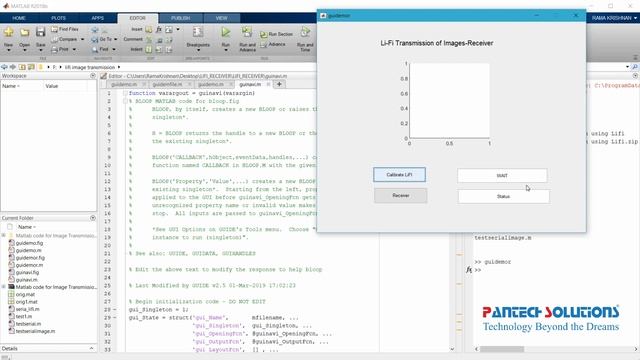Image resolution: width=640 pixels, height=360 pixels.
Task: Select the EDITOR ribbon tab
Action: (x=138, y=18)
